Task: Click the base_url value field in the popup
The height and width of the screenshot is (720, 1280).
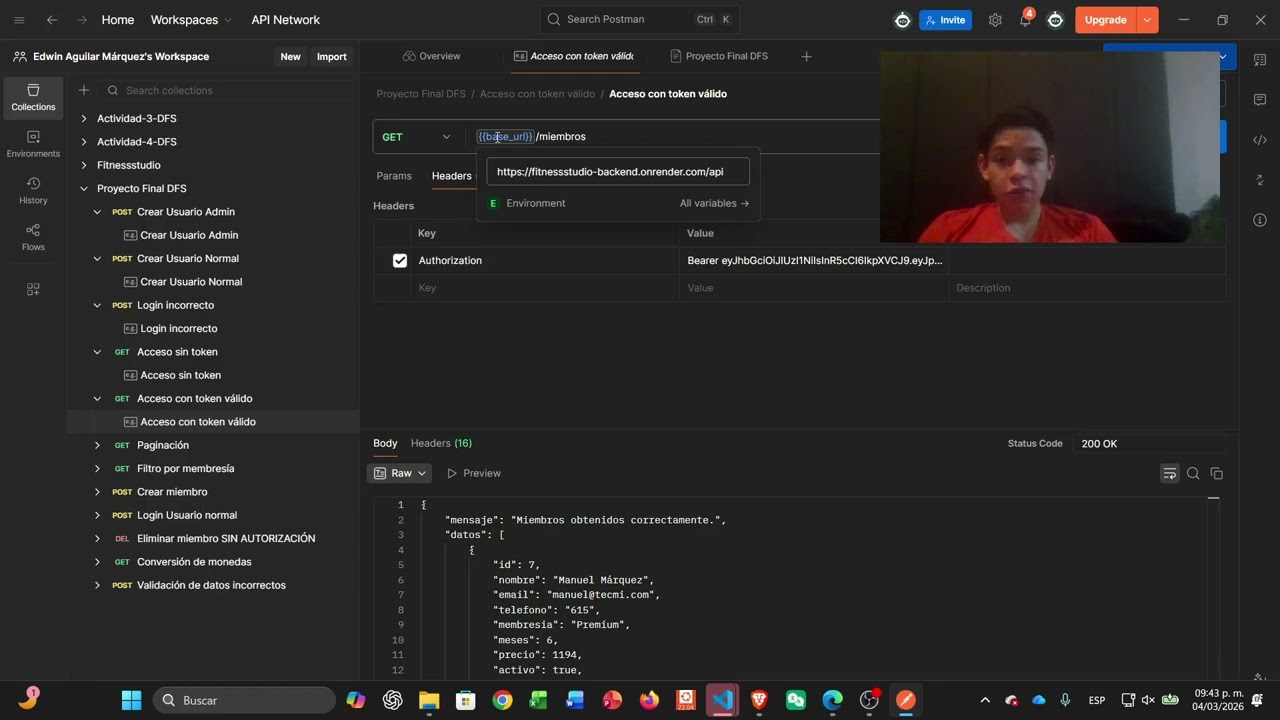Action: pos(618,172)
